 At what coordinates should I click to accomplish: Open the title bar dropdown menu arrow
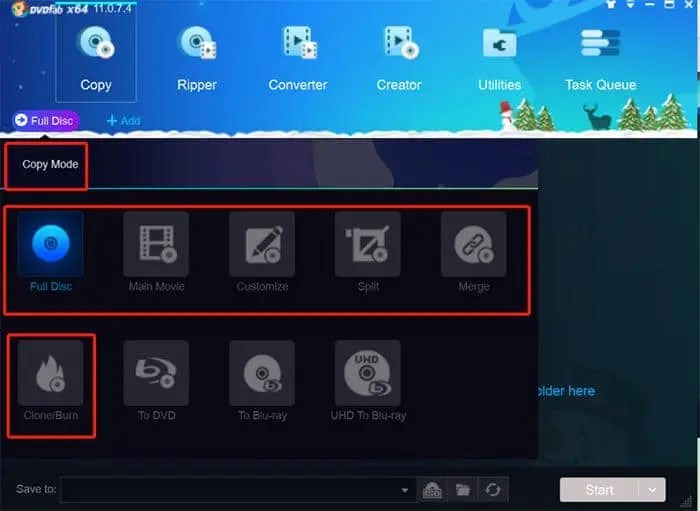click(x=630, y=4)
